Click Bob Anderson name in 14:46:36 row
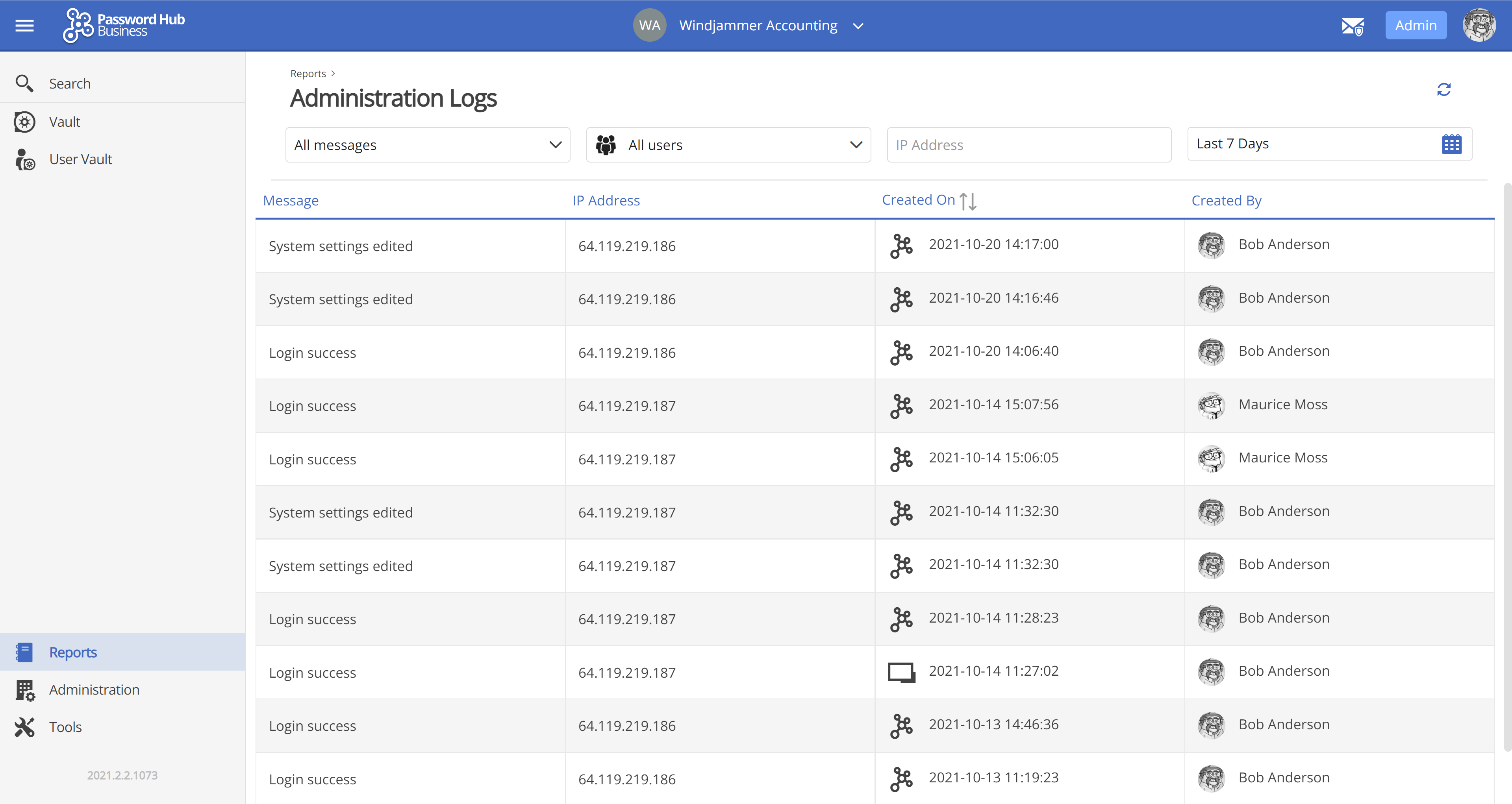 coord(1284,724)
